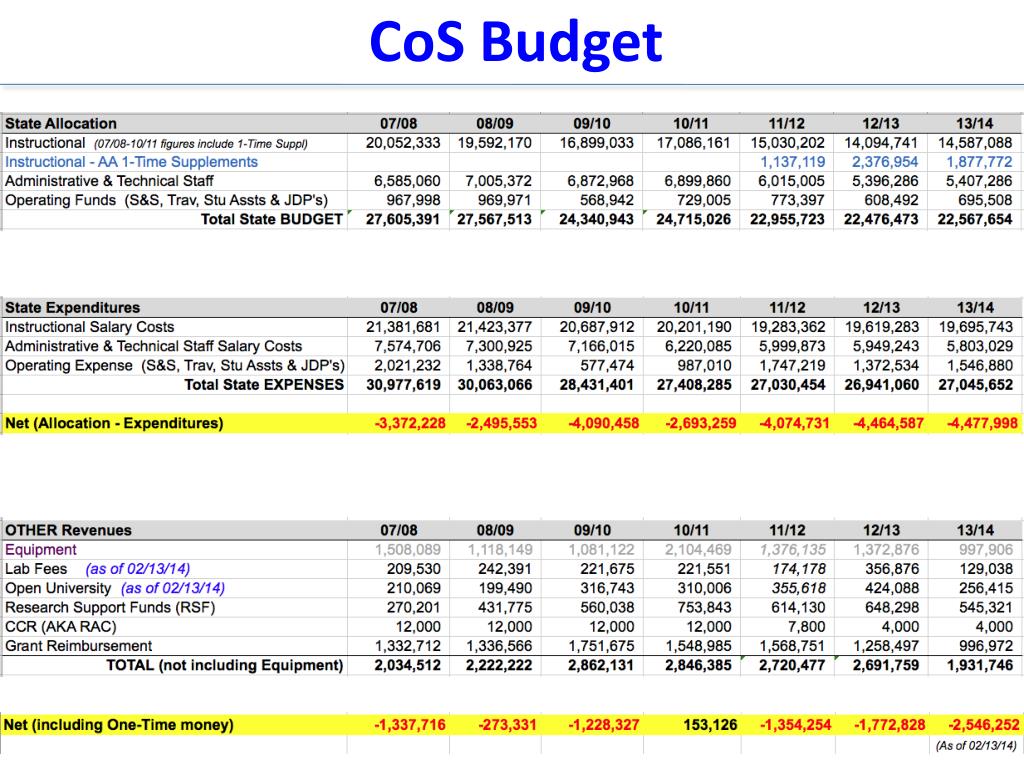Click State Expenditures header cell
This screenshot has height=768, width=1024.
pyautogui.click(x=72, y=308)
